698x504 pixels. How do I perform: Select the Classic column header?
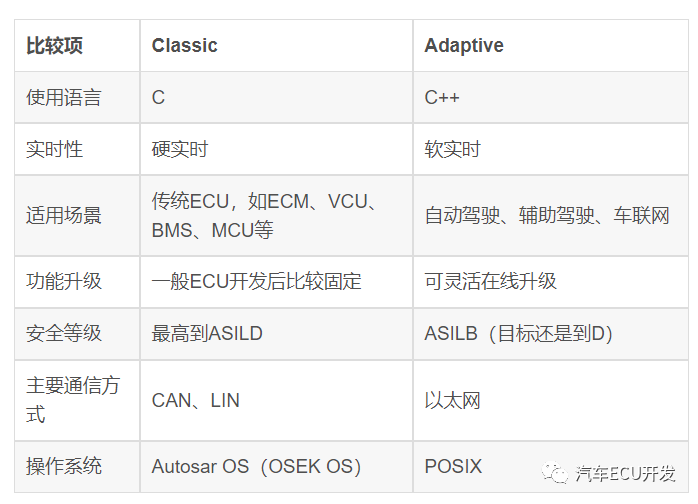point(276,45)
